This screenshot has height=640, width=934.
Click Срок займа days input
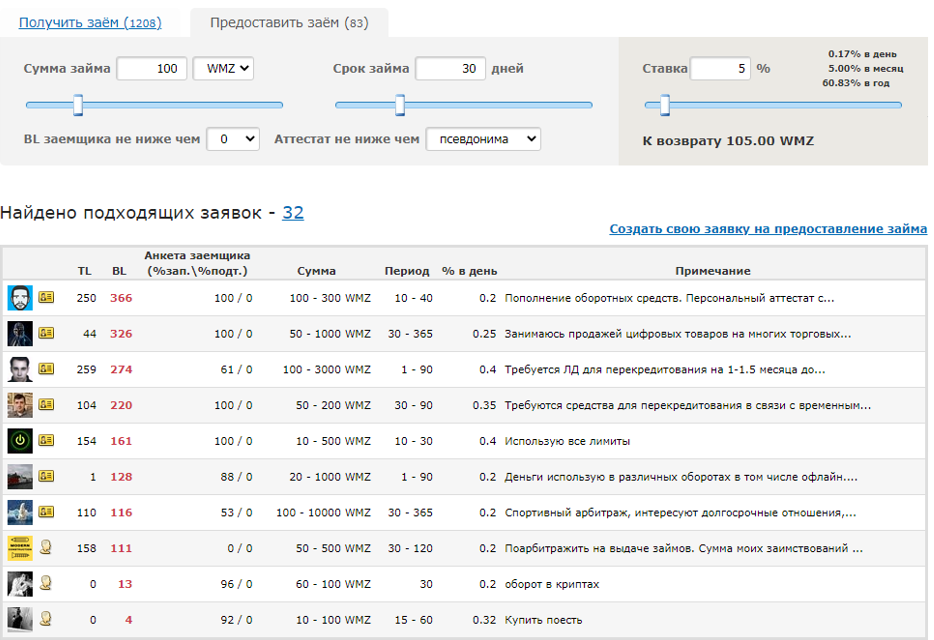(451, 69)
